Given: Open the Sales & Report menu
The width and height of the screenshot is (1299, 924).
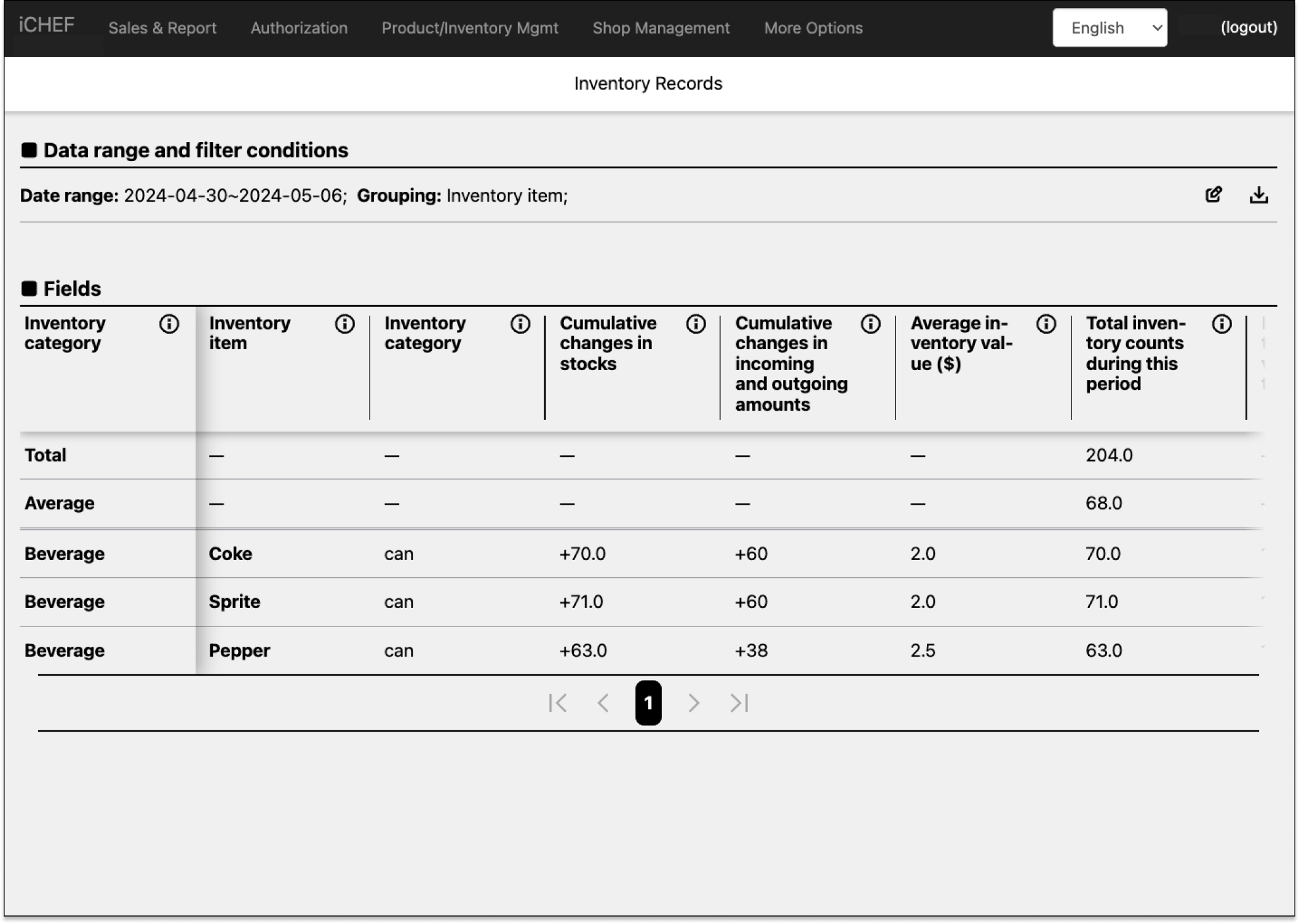Looking at the screenshot, I should pyautogui.click(x=162, y=28).
